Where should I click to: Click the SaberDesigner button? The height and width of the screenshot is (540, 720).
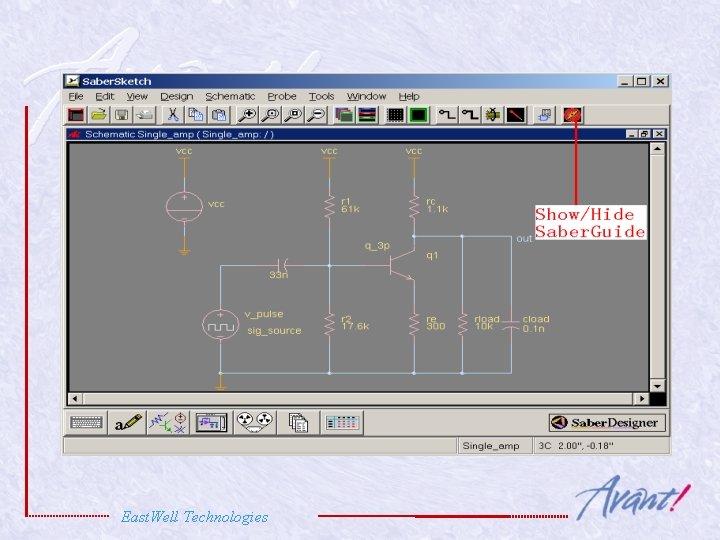[x=608, y=422]
